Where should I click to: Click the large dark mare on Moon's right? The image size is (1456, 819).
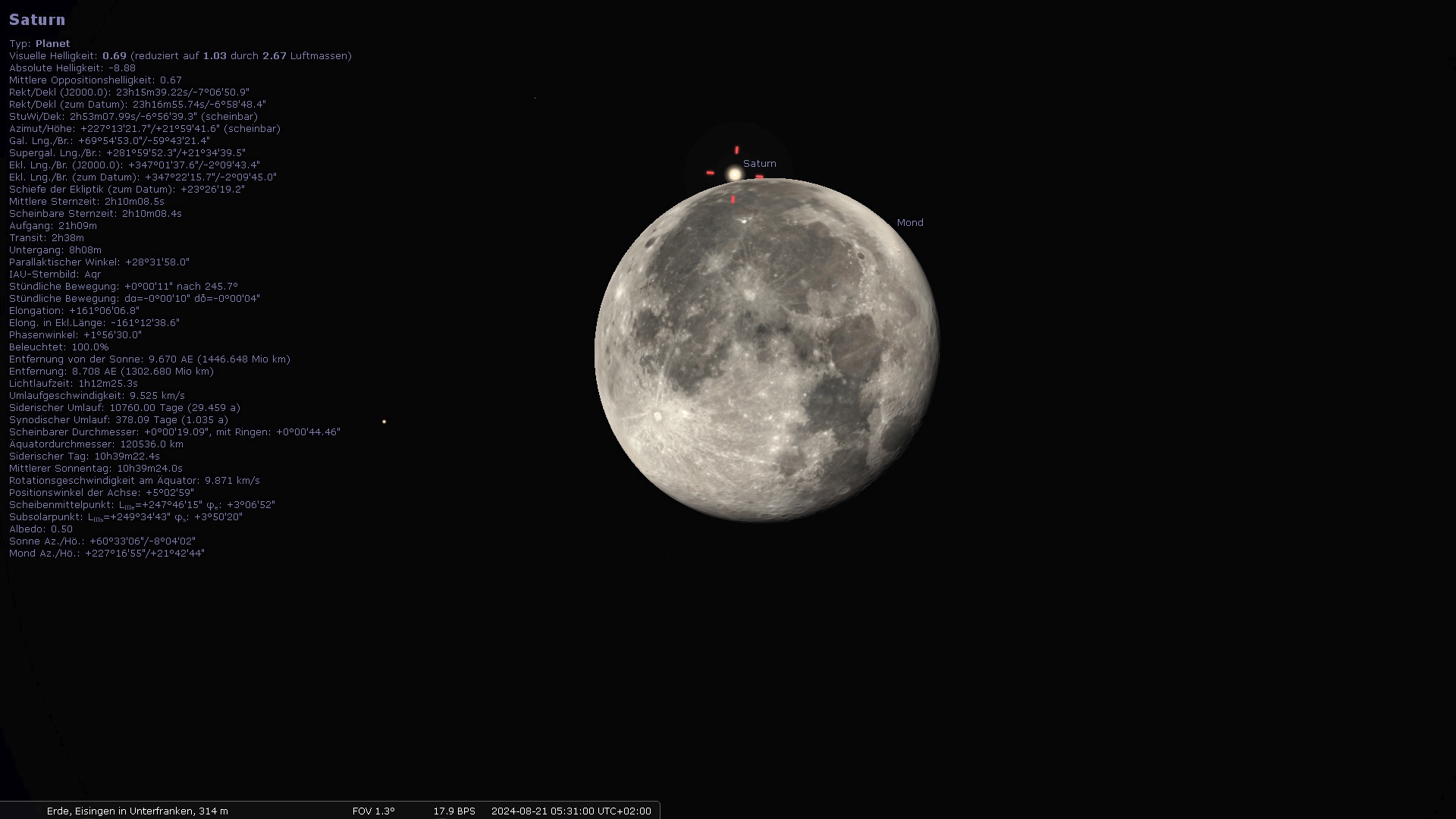tap(857, 347)
